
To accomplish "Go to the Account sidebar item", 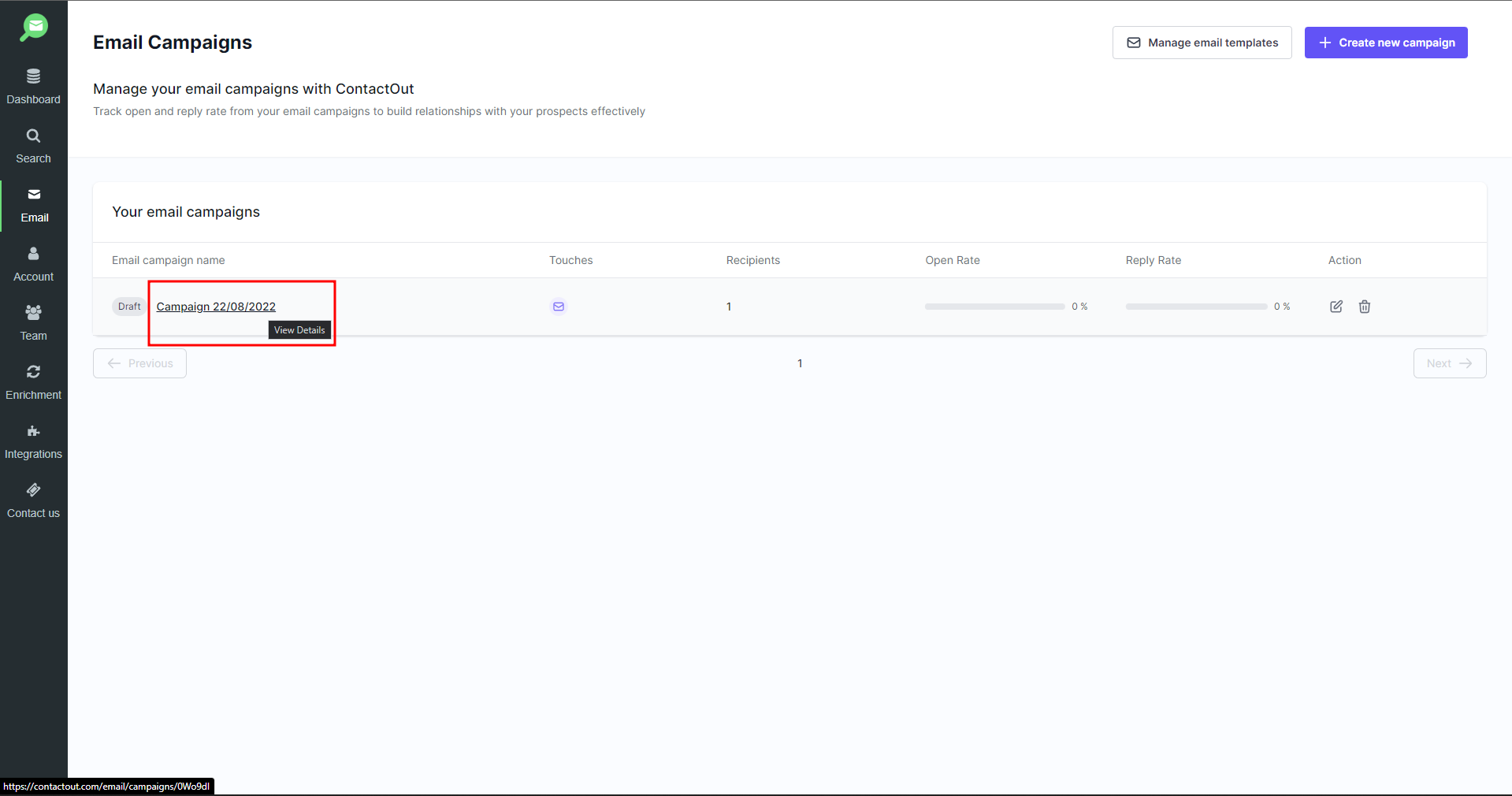I will point(33,265).
